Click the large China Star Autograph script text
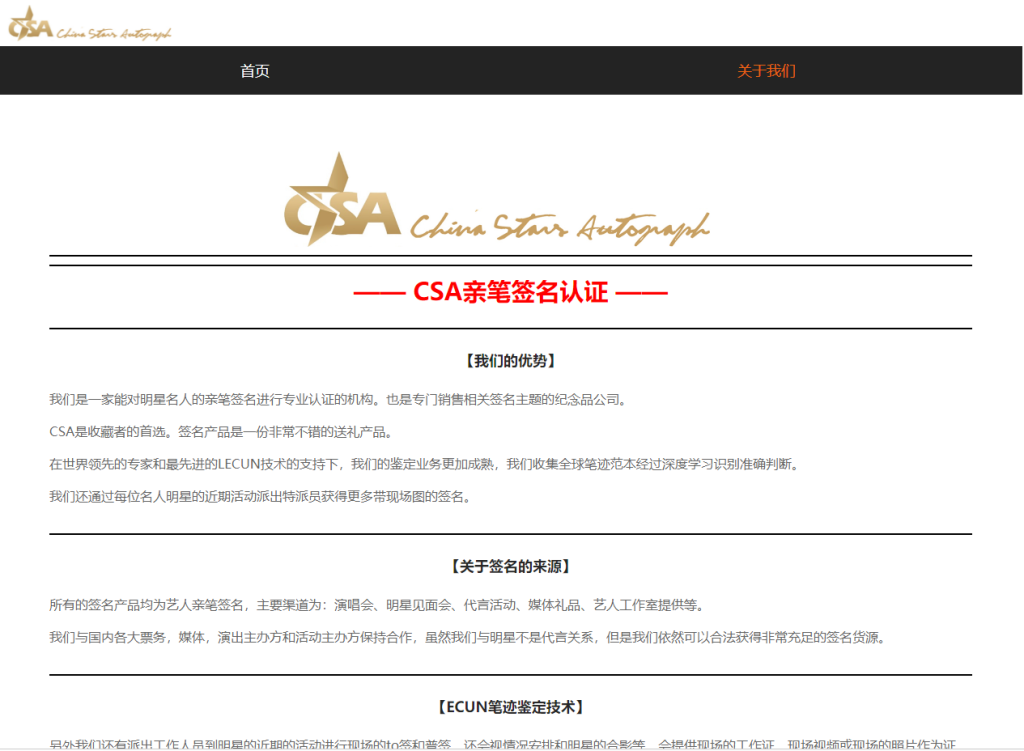This screenshot has height=751, width=1024. point(560,227)
